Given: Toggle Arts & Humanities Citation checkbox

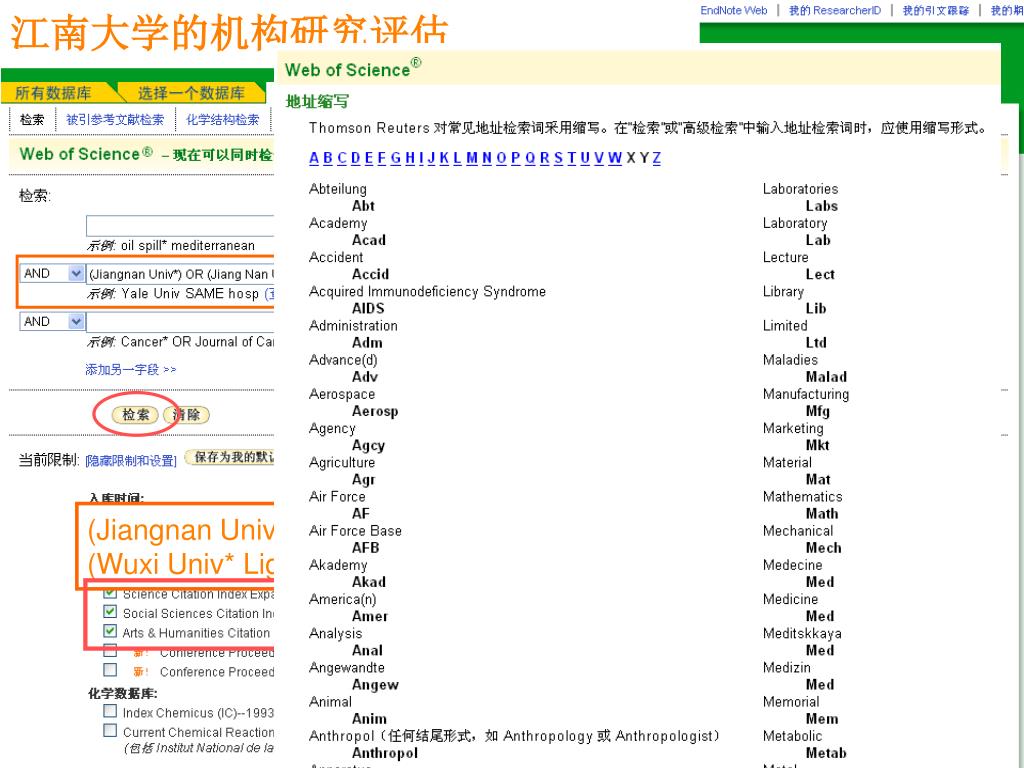Looking at the screenshot, I should (x=110, y=632).
